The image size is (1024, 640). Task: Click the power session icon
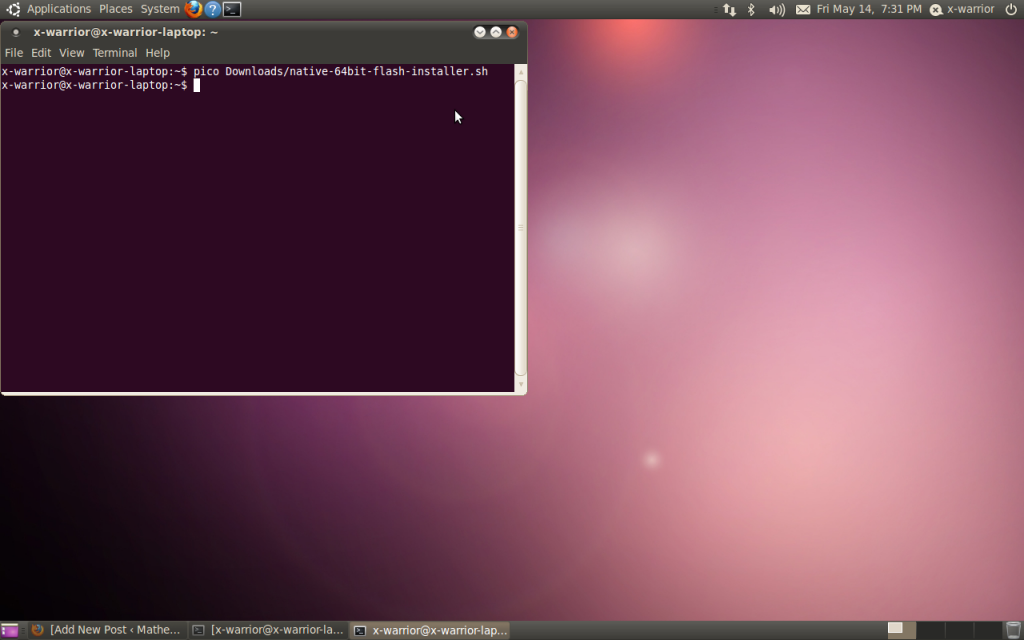pos(1011,9)
